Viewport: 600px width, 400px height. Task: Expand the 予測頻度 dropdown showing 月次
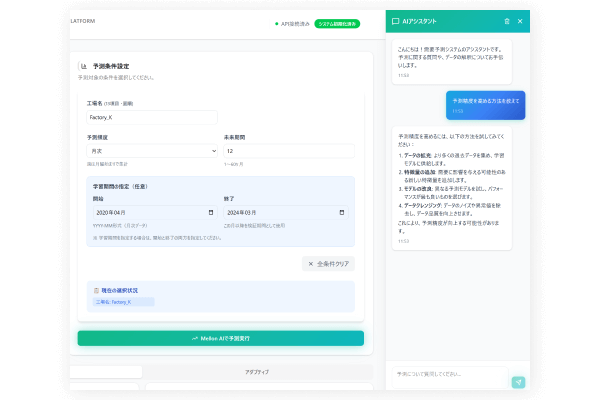click(x=151, y=150)
